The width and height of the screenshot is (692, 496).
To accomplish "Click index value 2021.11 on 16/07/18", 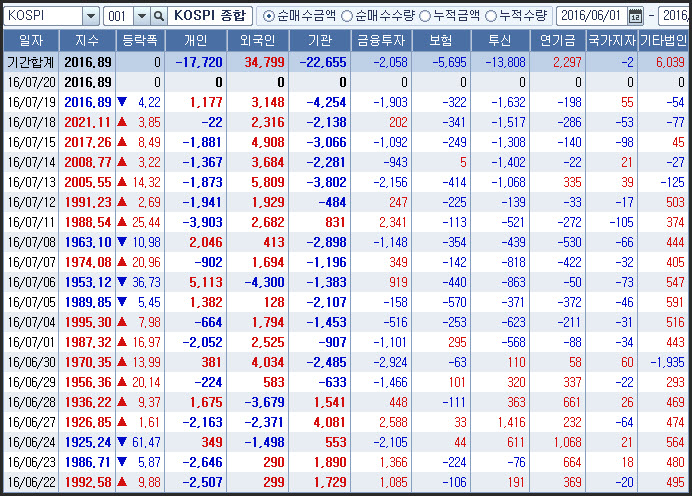I will [88, 122].
